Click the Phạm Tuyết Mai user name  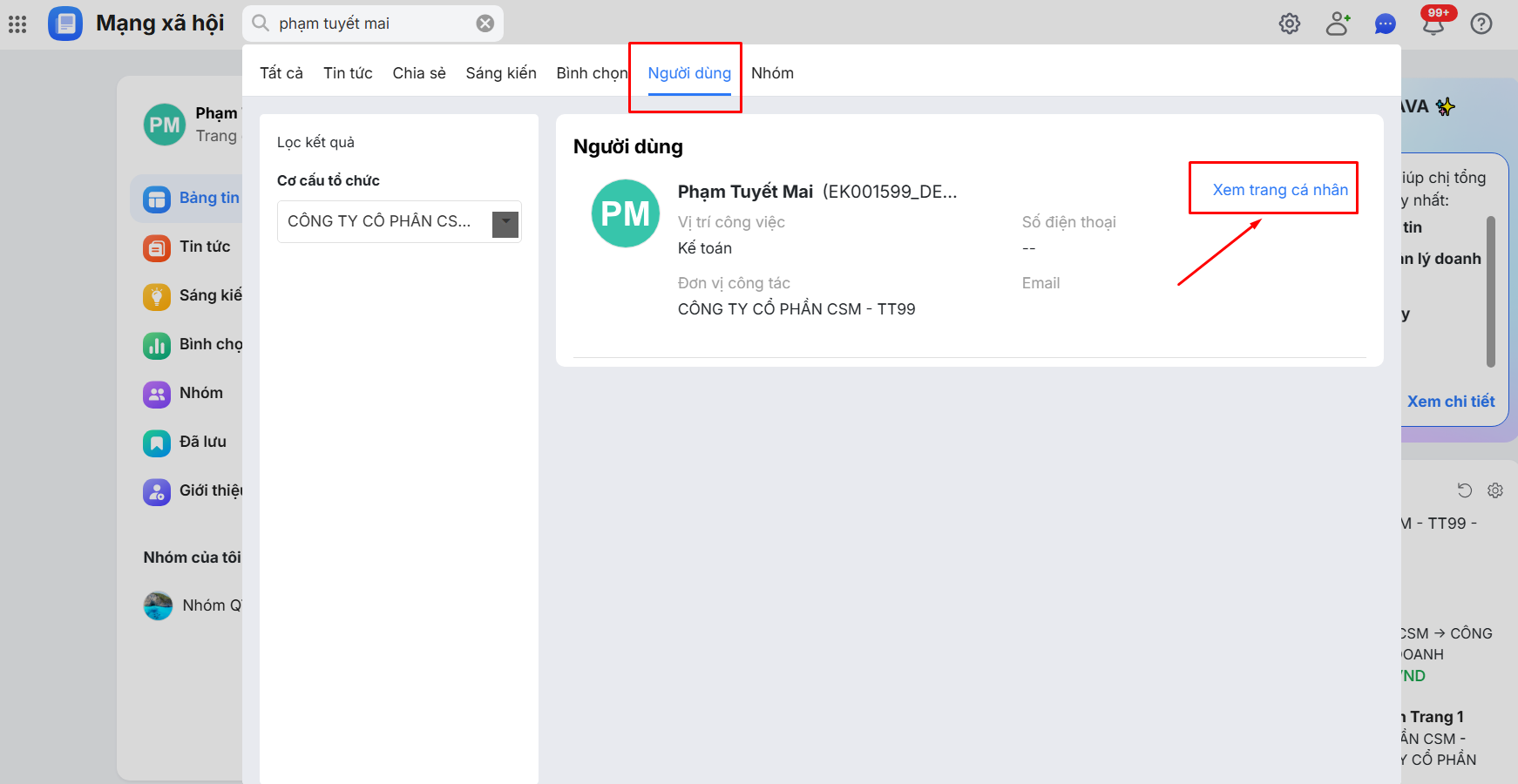(x=745, y=192)
